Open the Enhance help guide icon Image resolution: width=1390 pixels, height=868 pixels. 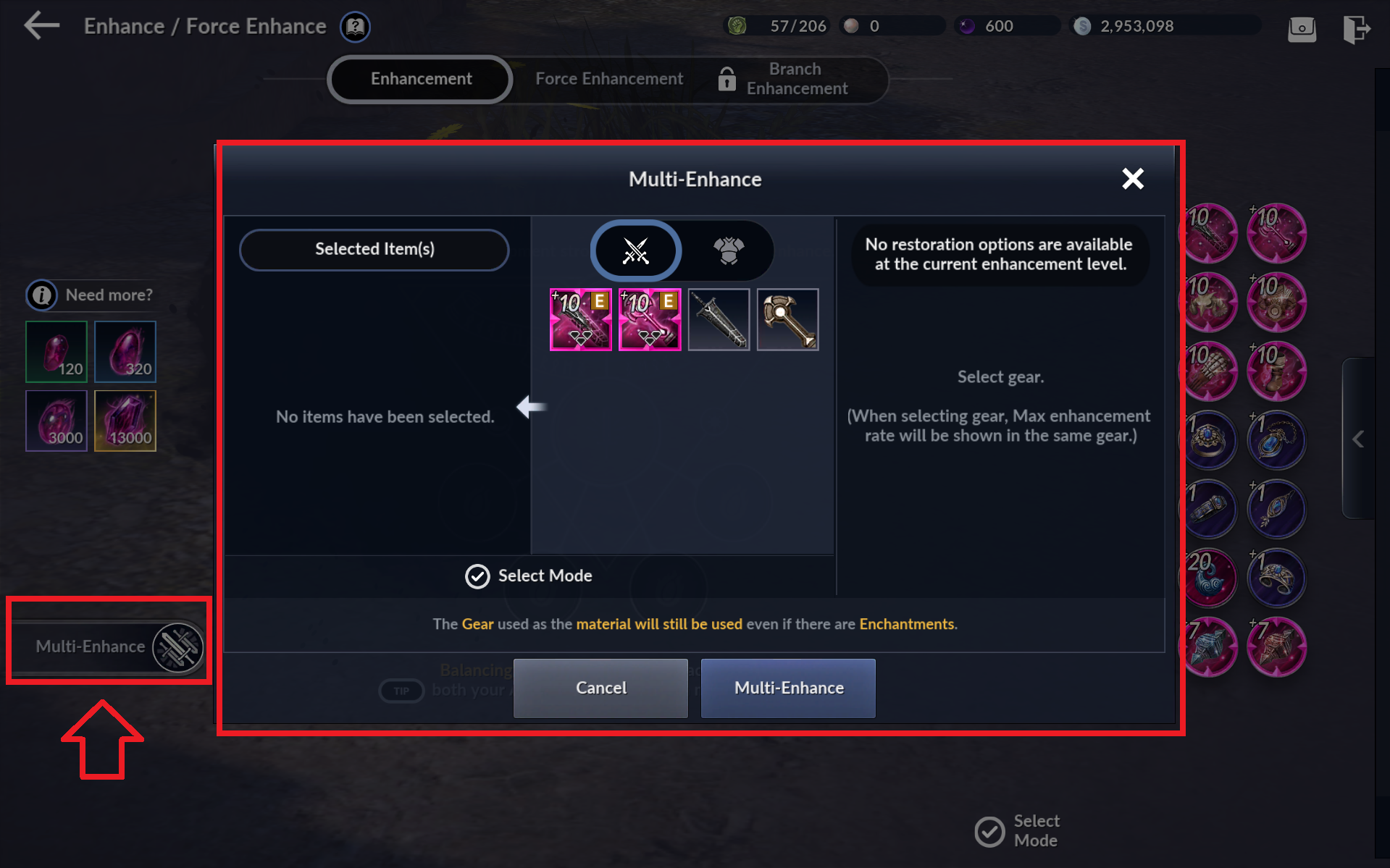pos(355,27)
